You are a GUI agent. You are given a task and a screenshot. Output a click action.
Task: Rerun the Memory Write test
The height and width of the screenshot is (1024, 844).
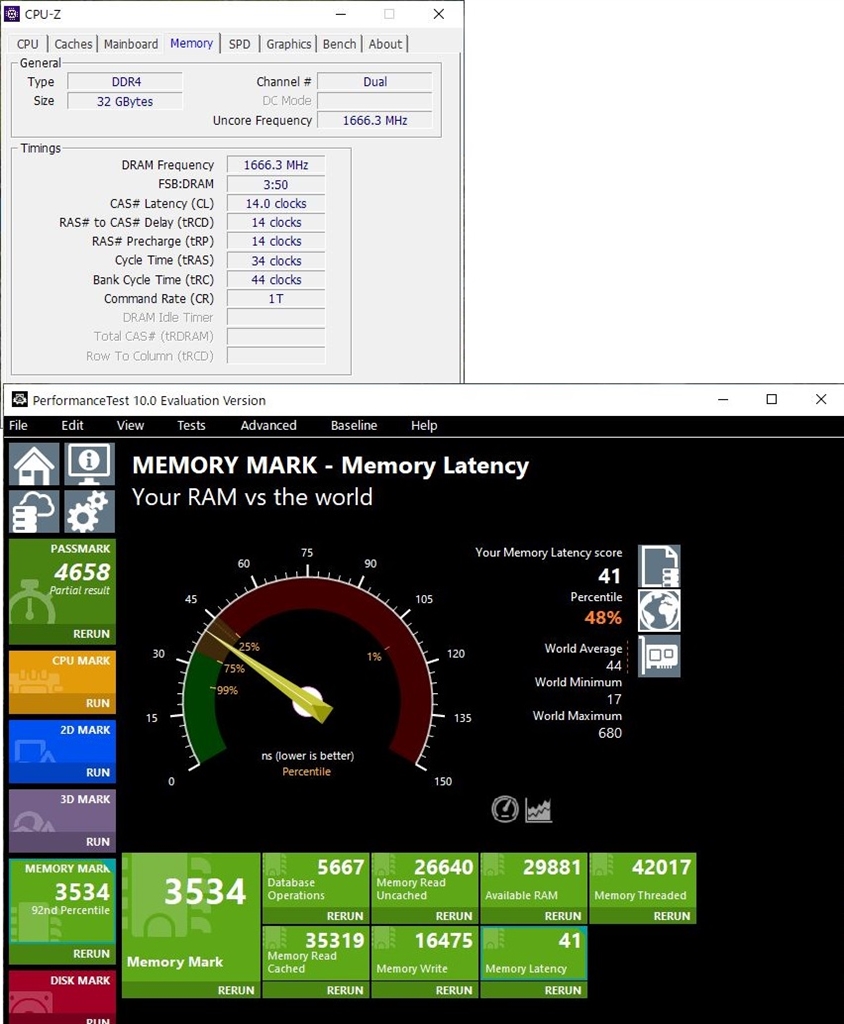(454, 990)
